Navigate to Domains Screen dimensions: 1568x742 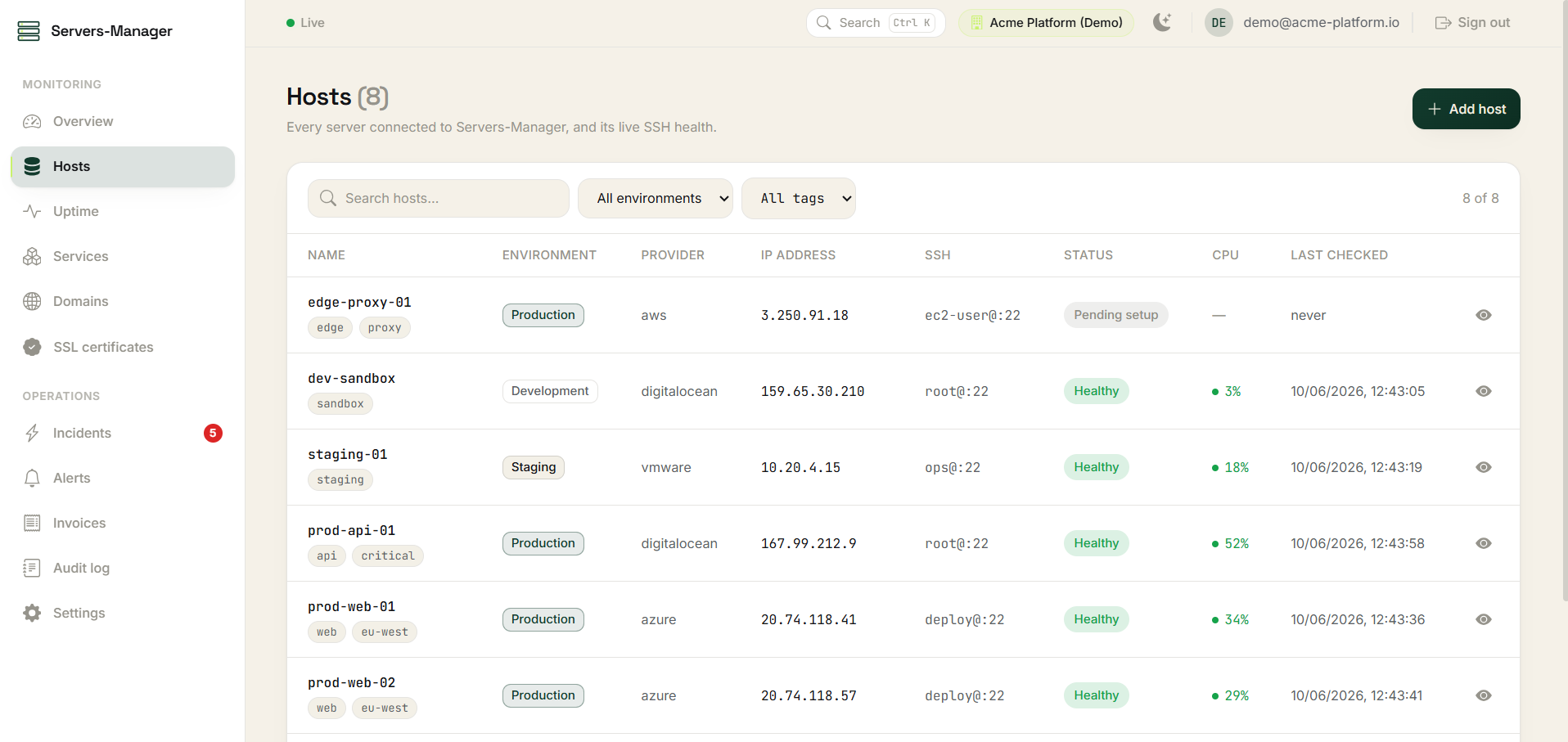123,301
